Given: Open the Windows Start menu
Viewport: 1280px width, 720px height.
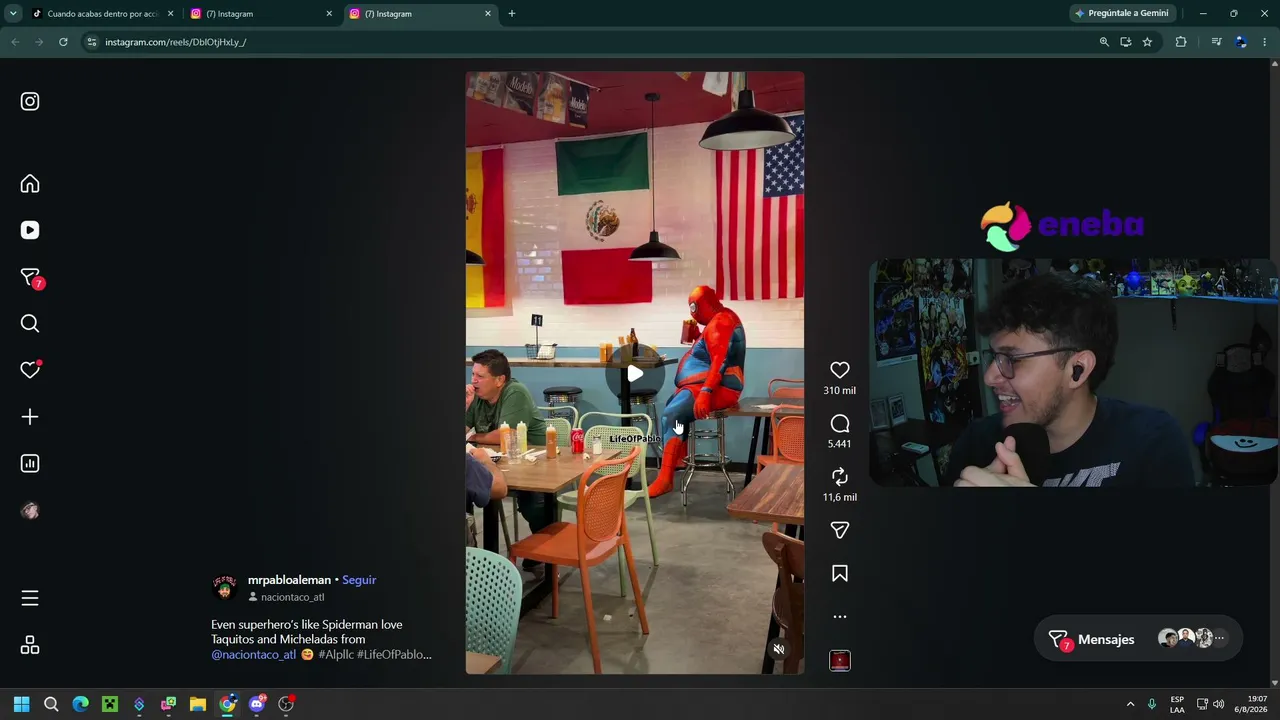Looking at the screenshot, I should point(21,704).
